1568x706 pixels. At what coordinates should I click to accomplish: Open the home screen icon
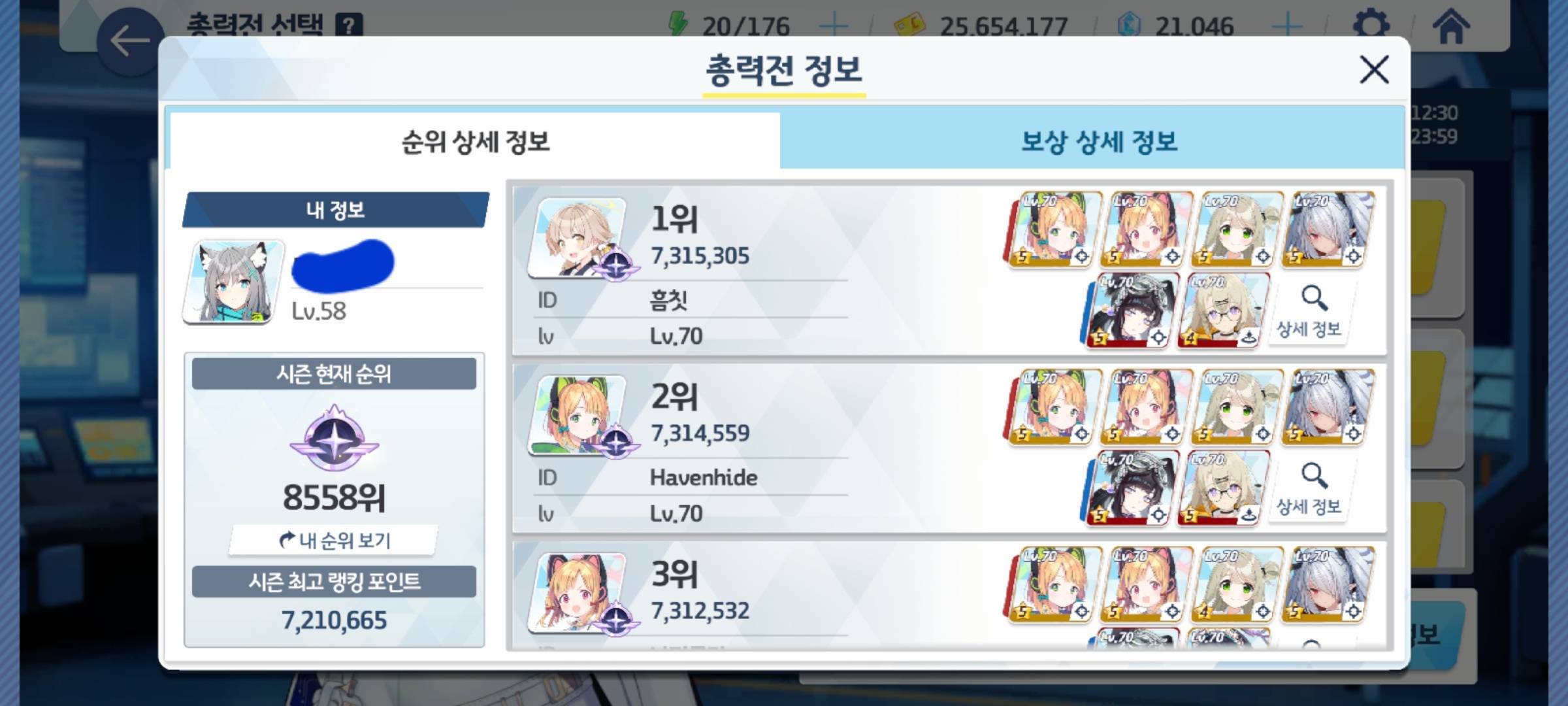coord(1451,26)
